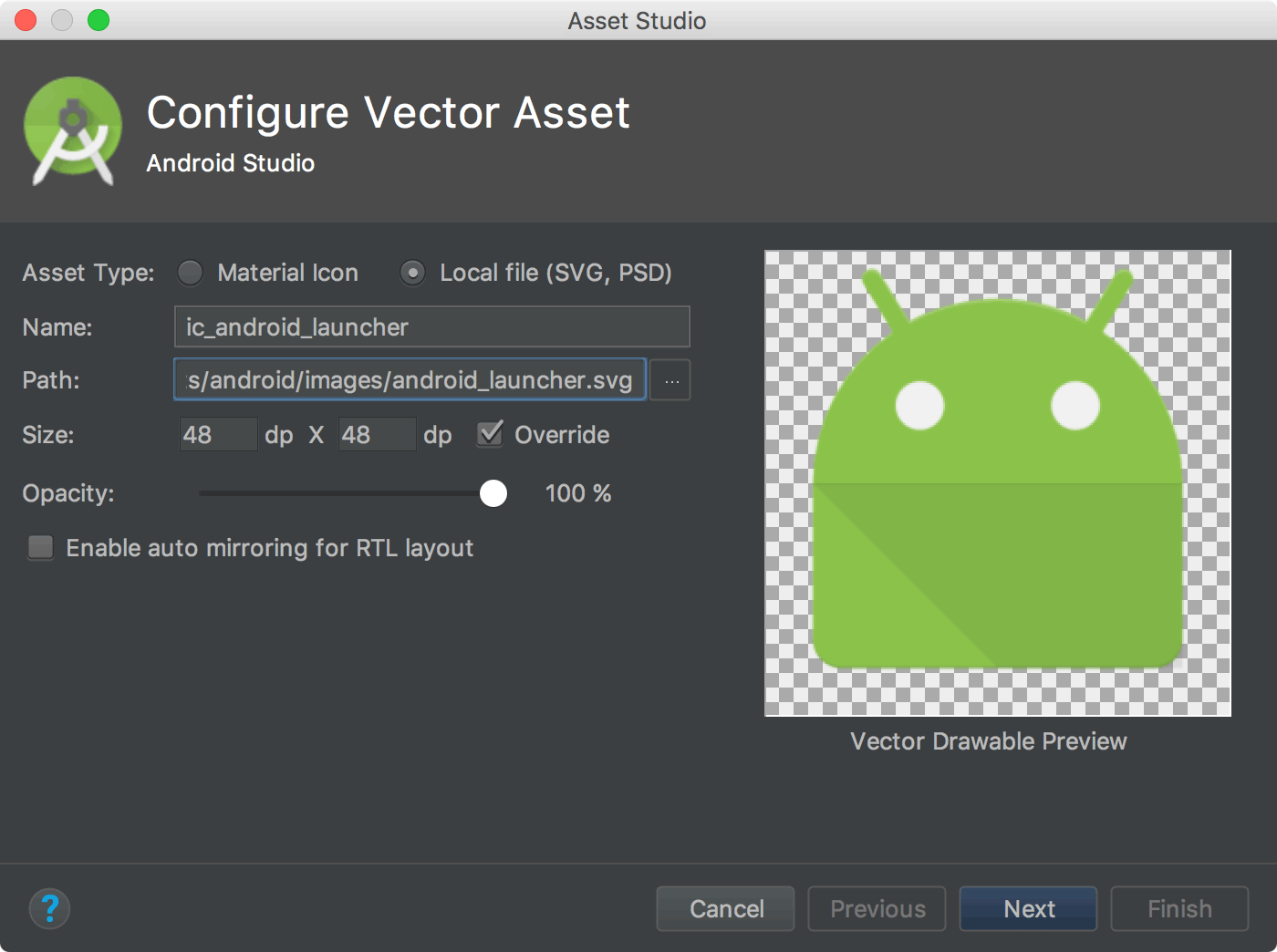Screen dimensions: 1277x952
Task: Select the Path input showing android_launcher.svg
Action: tap(409, 379)
